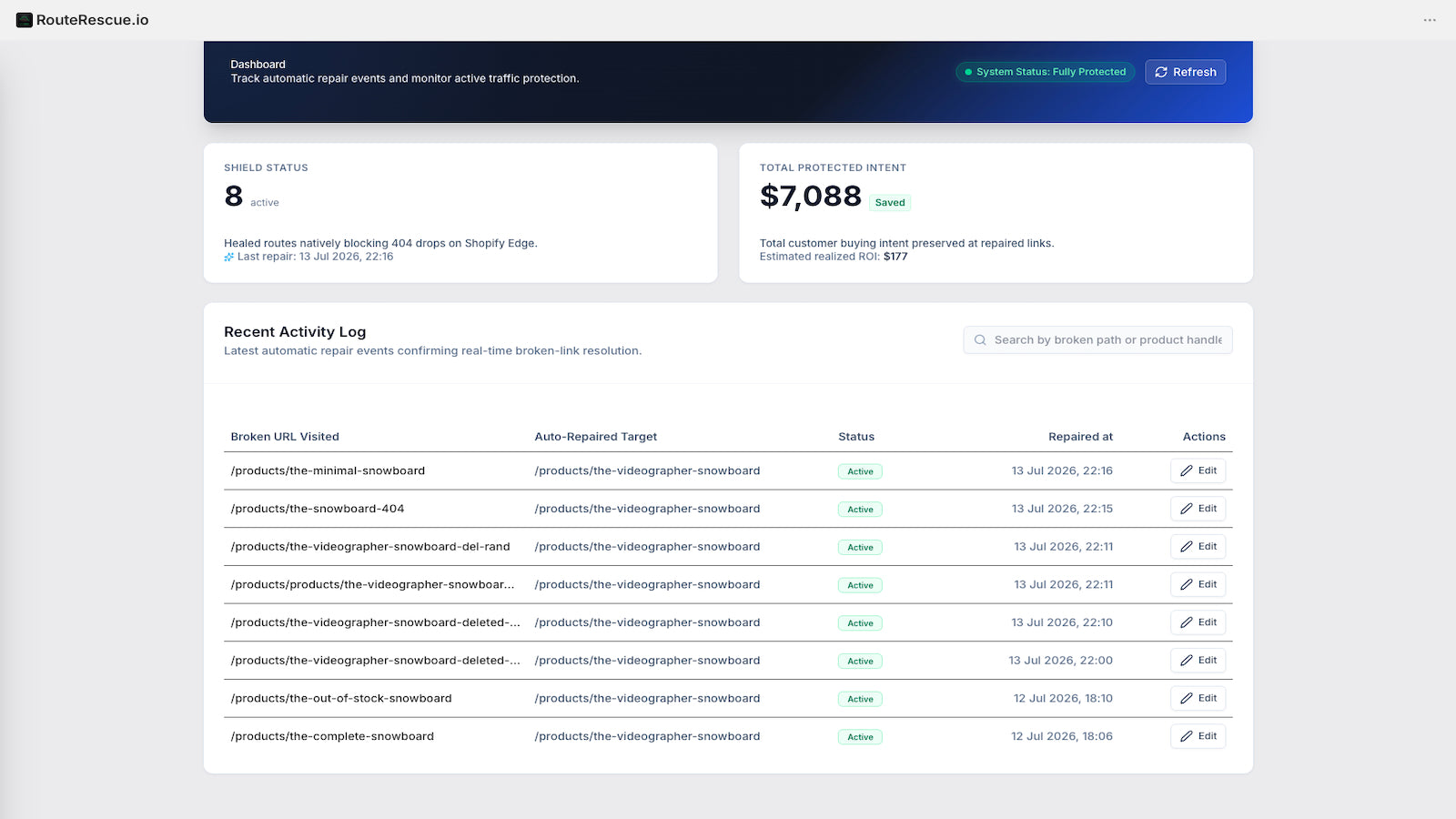Click the RouteRescue.io app logo icon
This screenshot has height=819, width=1456.
coord(25,20)
